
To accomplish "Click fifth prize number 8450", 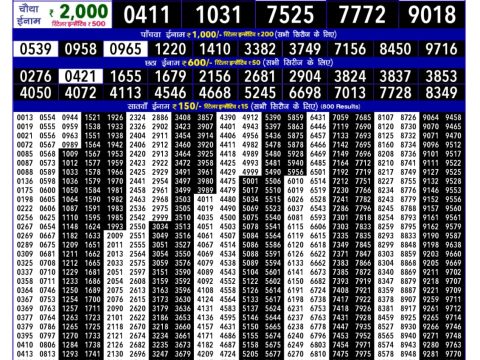I will (395, 49).
